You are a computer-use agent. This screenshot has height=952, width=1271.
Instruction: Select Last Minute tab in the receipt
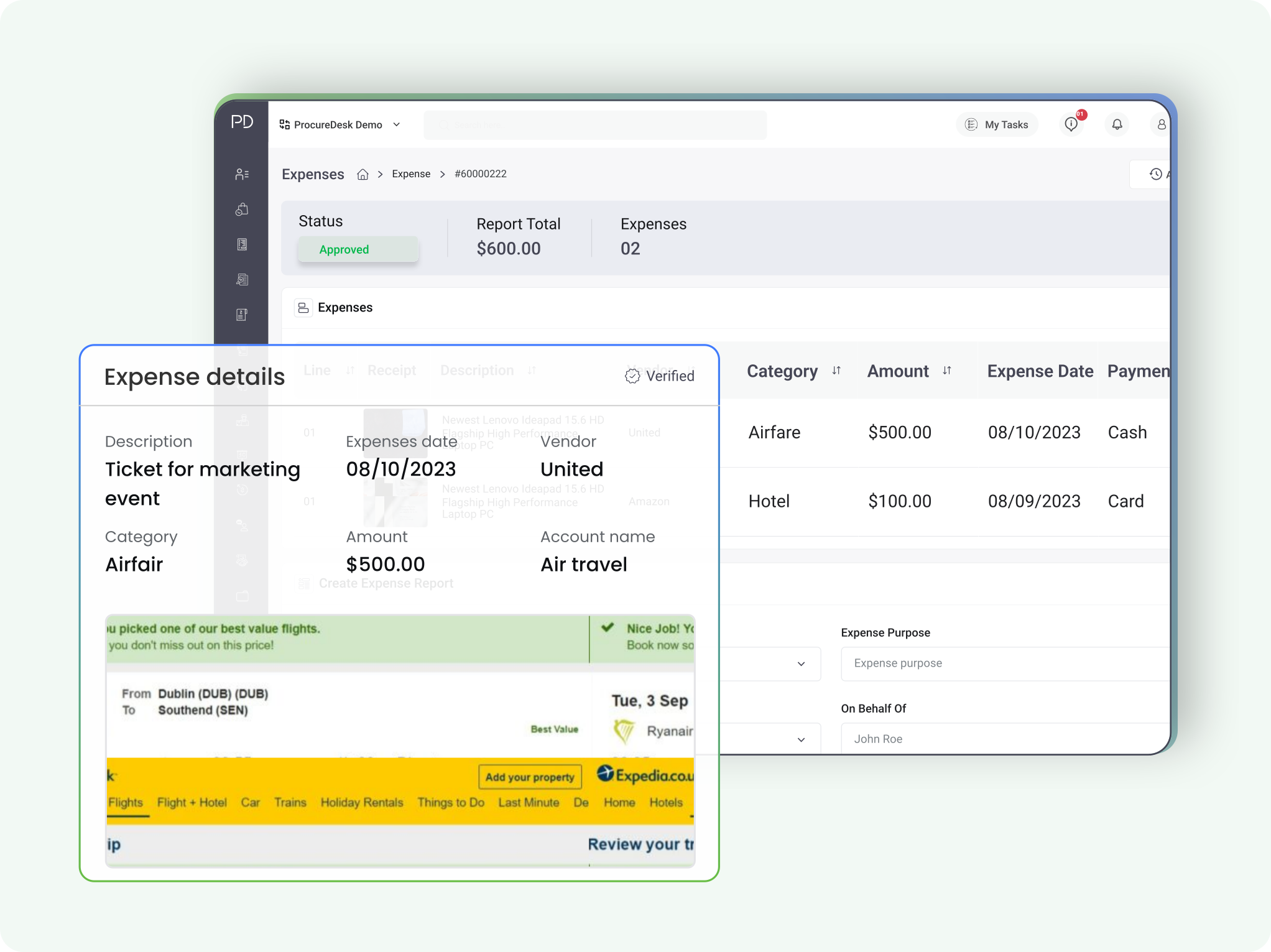[529, 803]
